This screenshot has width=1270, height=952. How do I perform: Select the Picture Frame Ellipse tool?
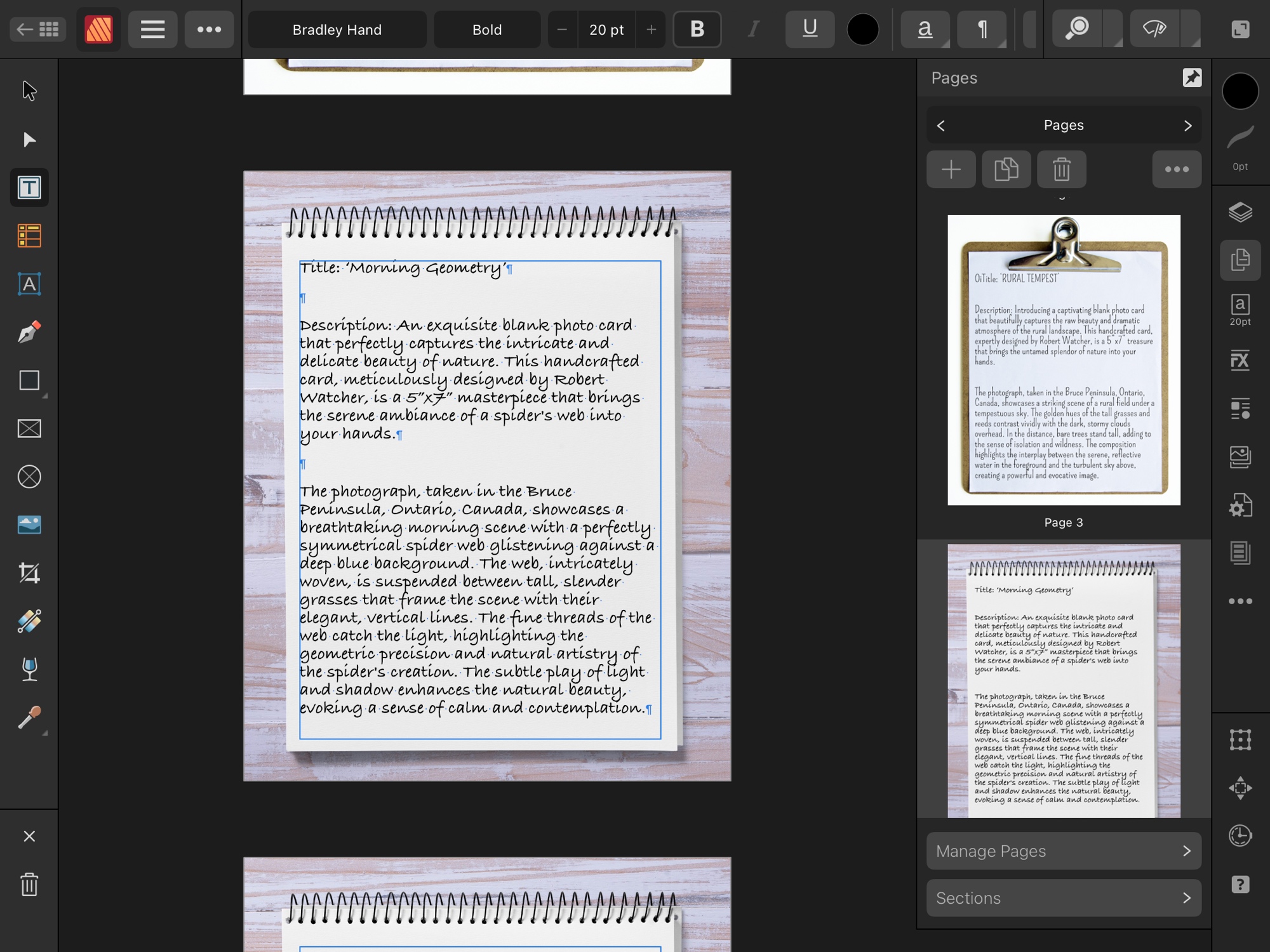point(29,477)
